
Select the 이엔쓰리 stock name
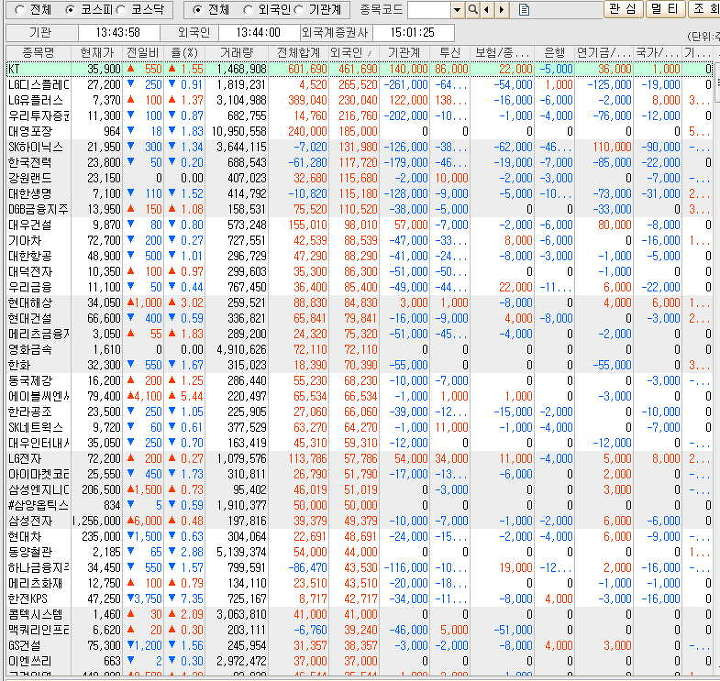pyautogui.click(x=30, y=662)
